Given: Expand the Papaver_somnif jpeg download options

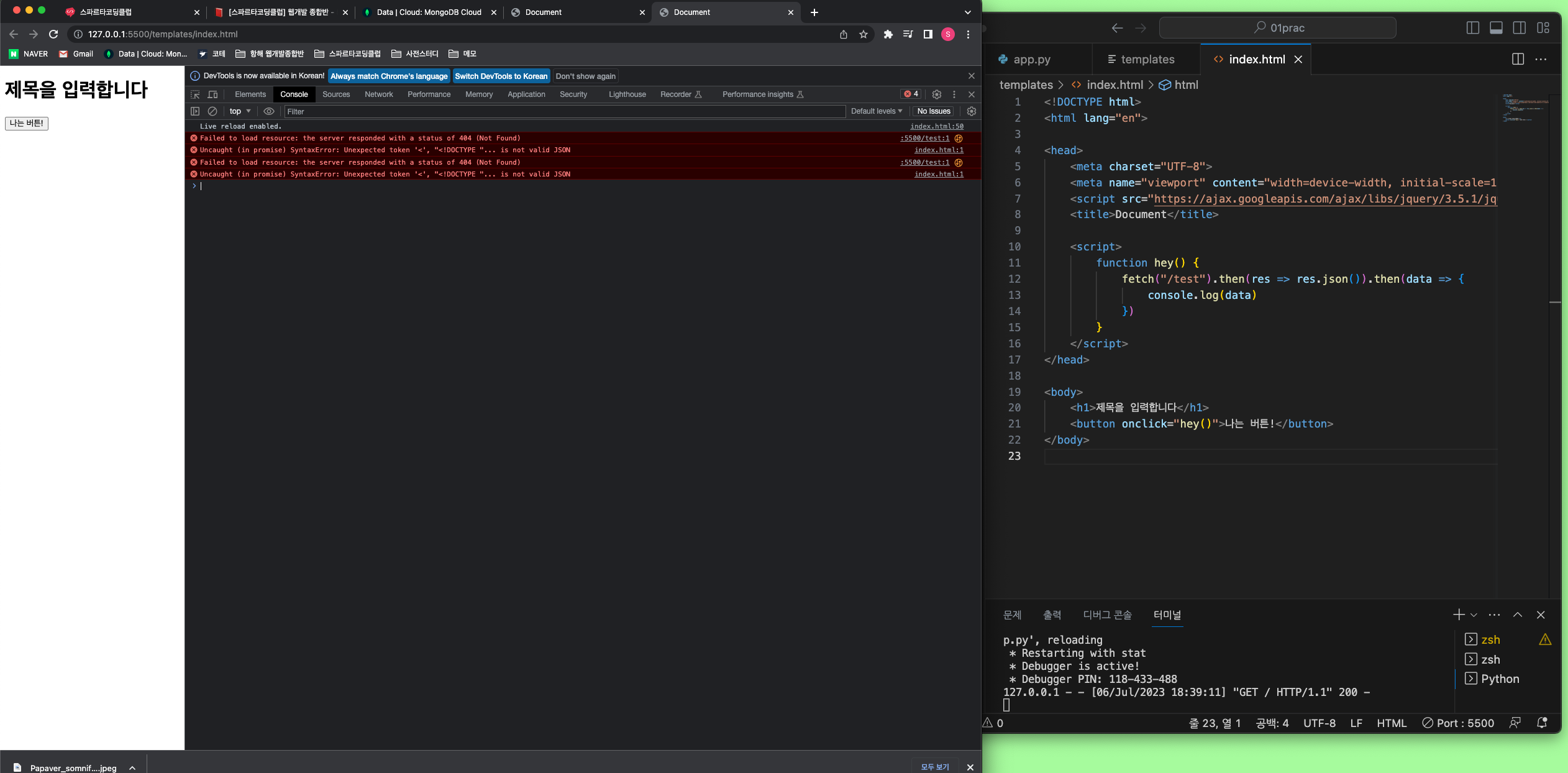Looking at the screenshot, I should [132, 768].
